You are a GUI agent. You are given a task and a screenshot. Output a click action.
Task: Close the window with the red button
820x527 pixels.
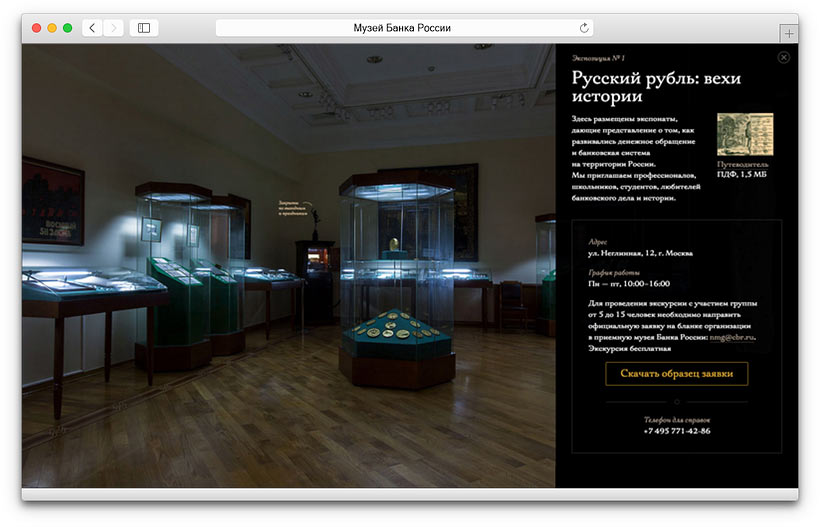click(x=37, y=28)
